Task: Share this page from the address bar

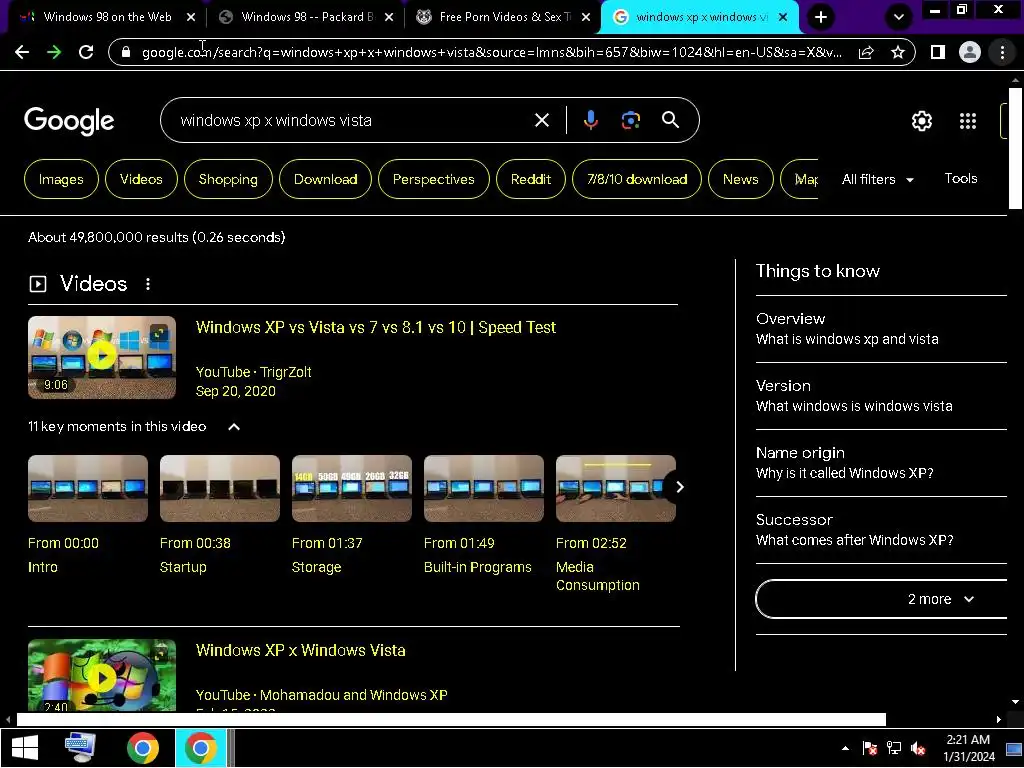Action: 866,52
